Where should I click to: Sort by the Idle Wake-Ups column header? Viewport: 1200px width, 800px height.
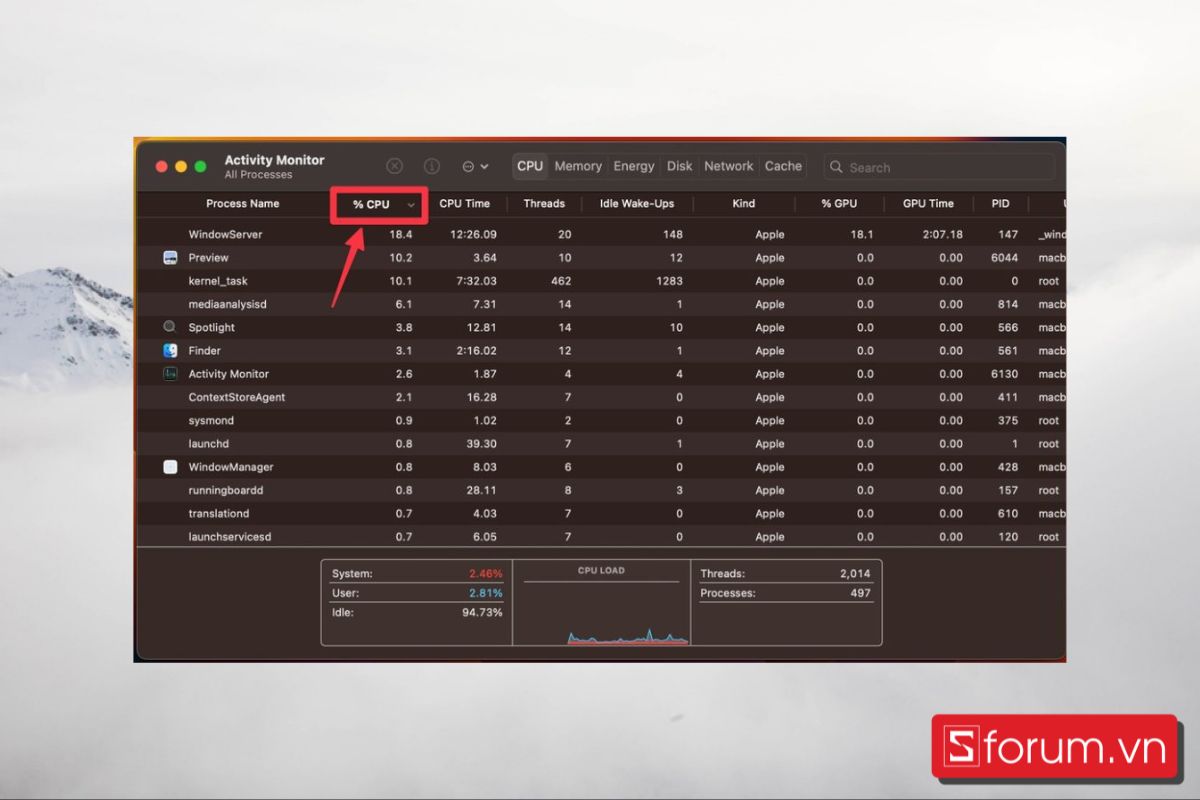637,203
